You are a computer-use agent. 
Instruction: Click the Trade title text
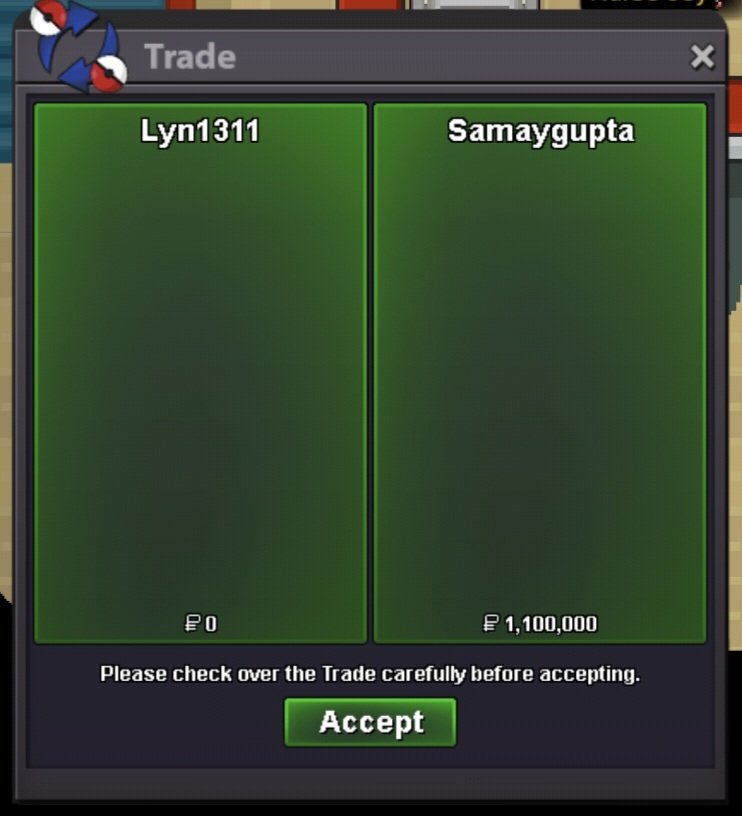tap(190, 57)
